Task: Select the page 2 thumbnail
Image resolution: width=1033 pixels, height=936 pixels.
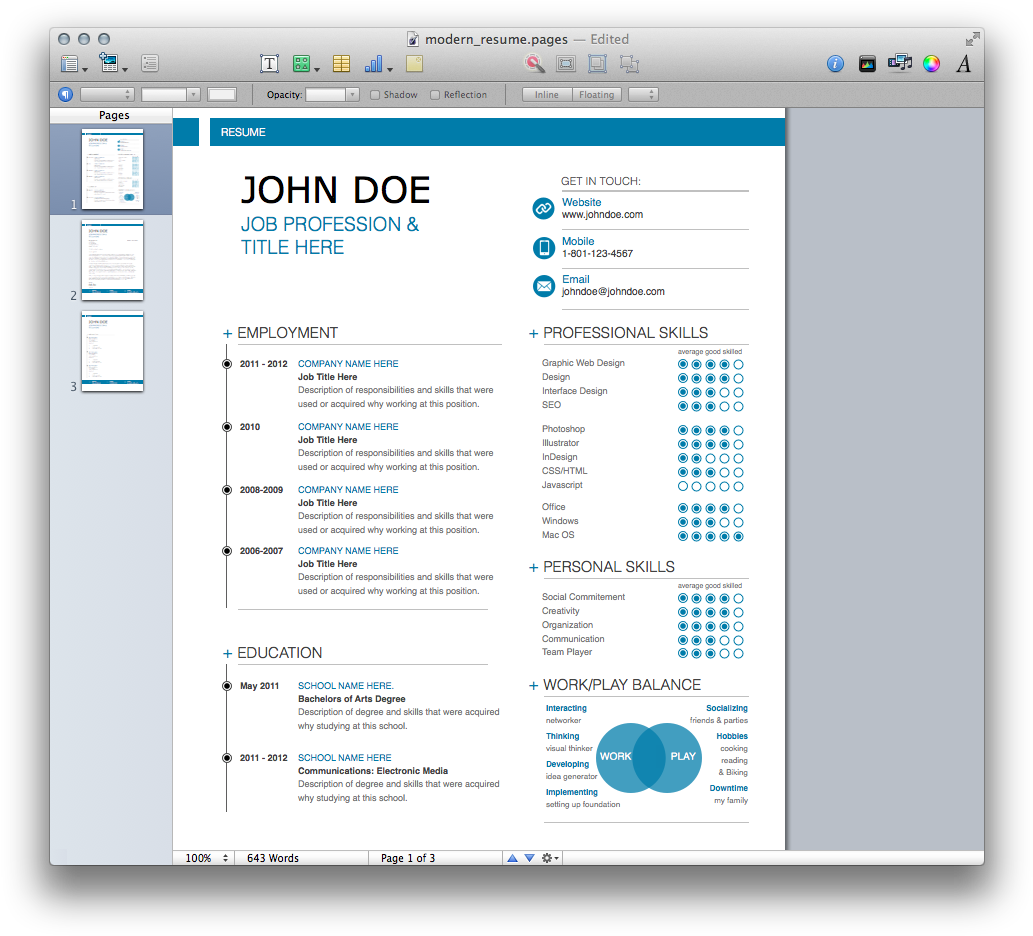Action: (x=112, y=260)
